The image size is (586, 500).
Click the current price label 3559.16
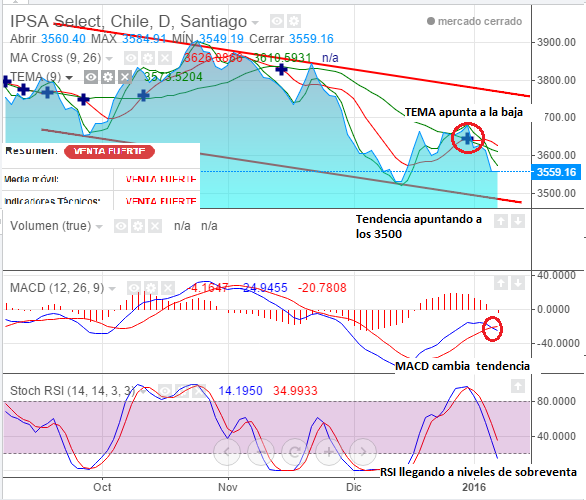pos(556,172)
